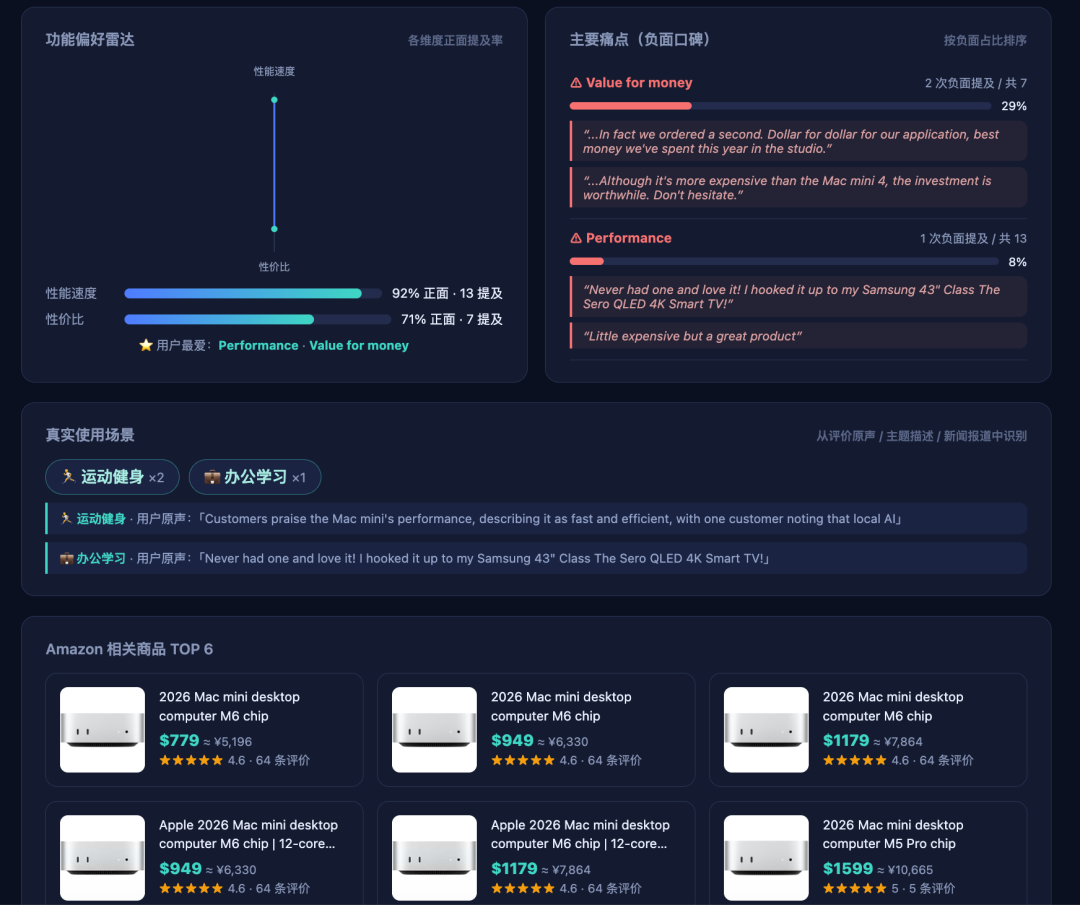Click the 29% negative share progress bar
1080x905 pixels.
pos(780,106)
